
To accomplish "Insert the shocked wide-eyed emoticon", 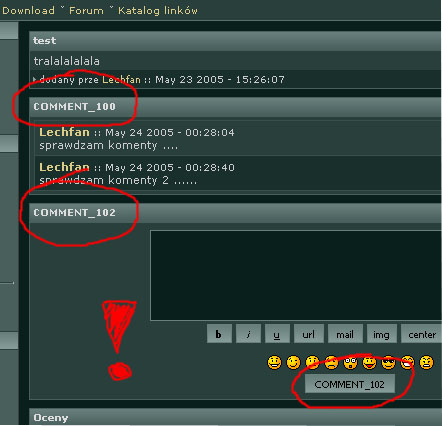I will (x=350, y=363).
